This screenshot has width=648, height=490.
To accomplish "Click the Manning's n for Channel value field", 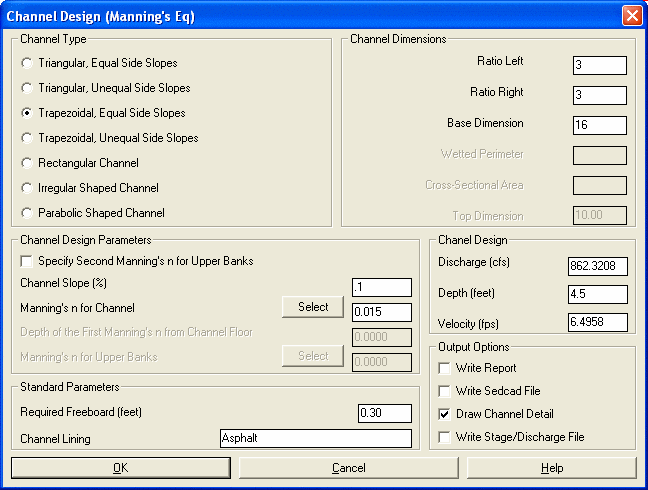I will (x=382, y=312).
